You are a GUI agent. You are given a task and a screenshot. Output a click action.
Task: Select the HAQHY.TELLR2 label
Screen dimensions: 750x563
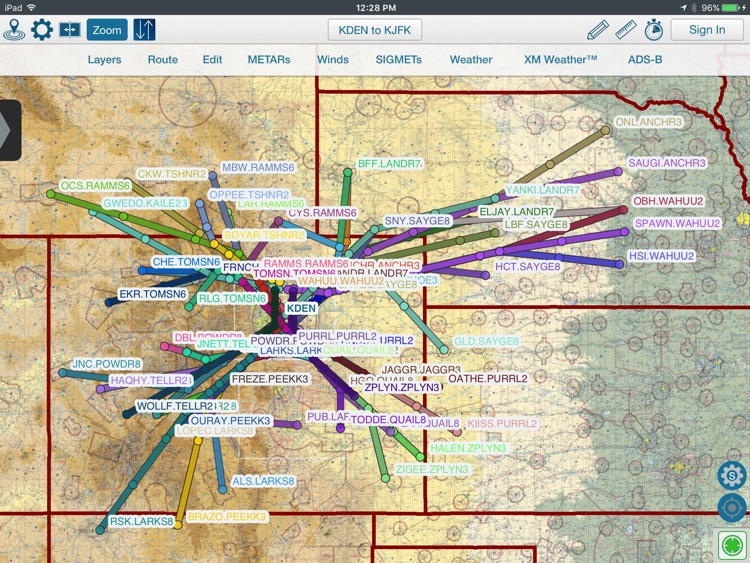click(x=150, y=380)
